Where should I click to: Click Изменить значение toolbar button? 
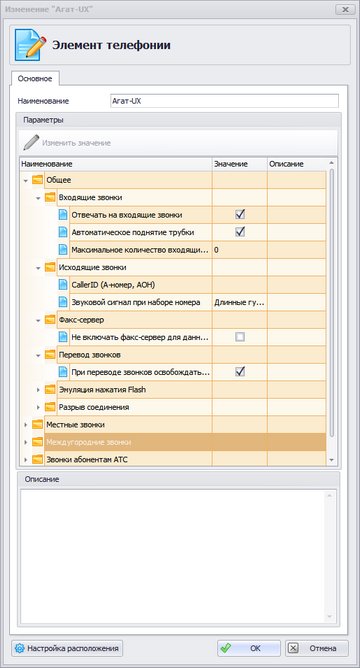point(67,143)
